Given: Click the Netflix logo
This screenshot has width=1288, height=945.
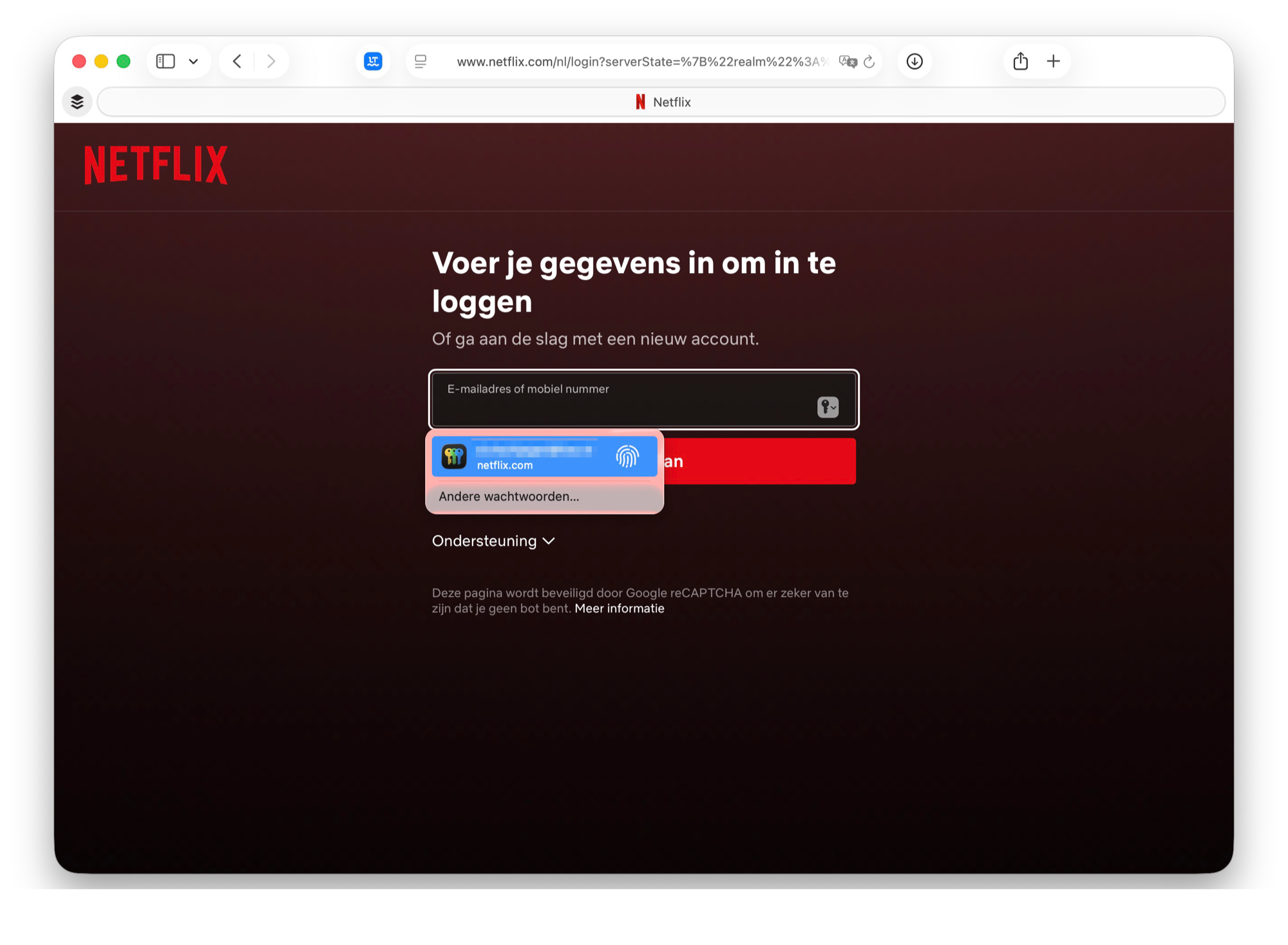Looking at the screenshot, I should pyautogui.click(x=156, y=165).
